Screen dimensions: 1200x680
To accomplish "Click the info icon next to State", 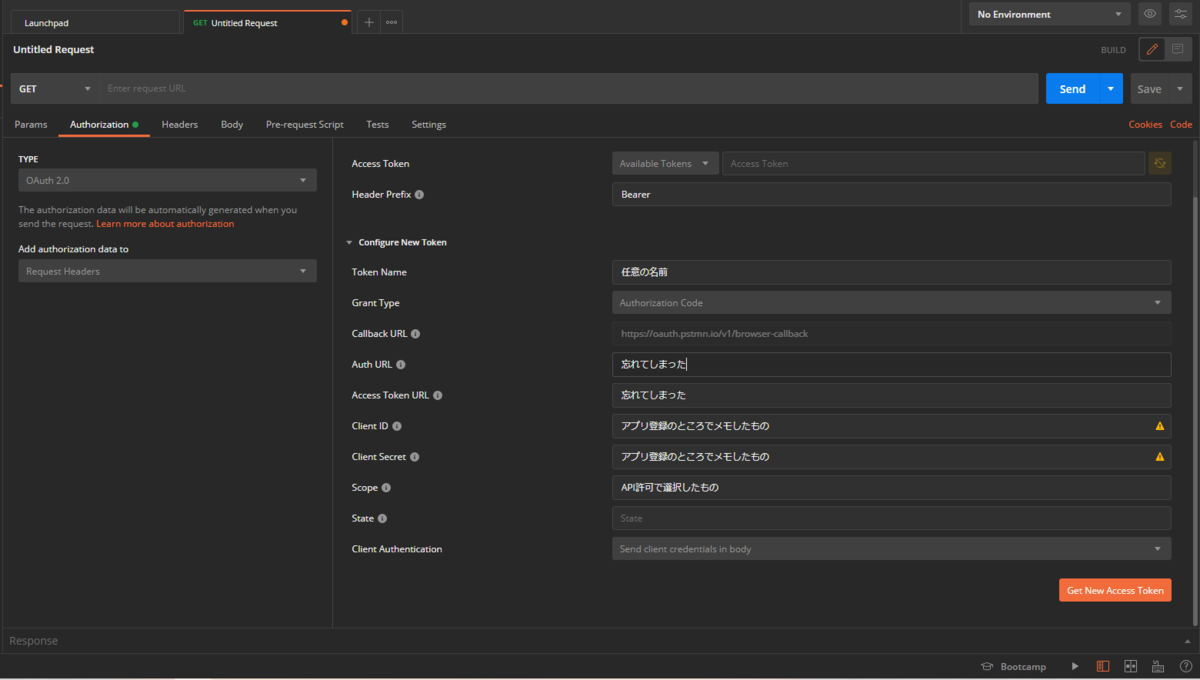I will click(x=382, y=518).
